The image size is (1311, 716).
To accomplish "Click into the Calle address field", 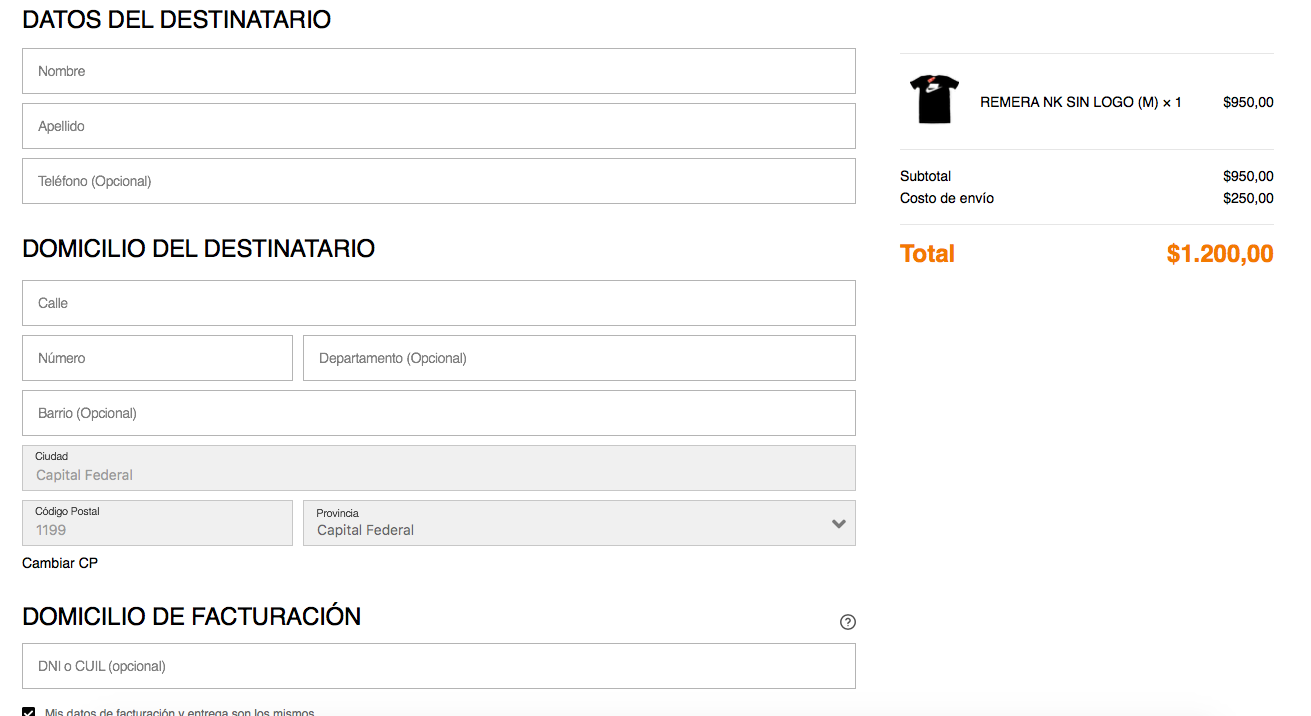I will 439,303.
